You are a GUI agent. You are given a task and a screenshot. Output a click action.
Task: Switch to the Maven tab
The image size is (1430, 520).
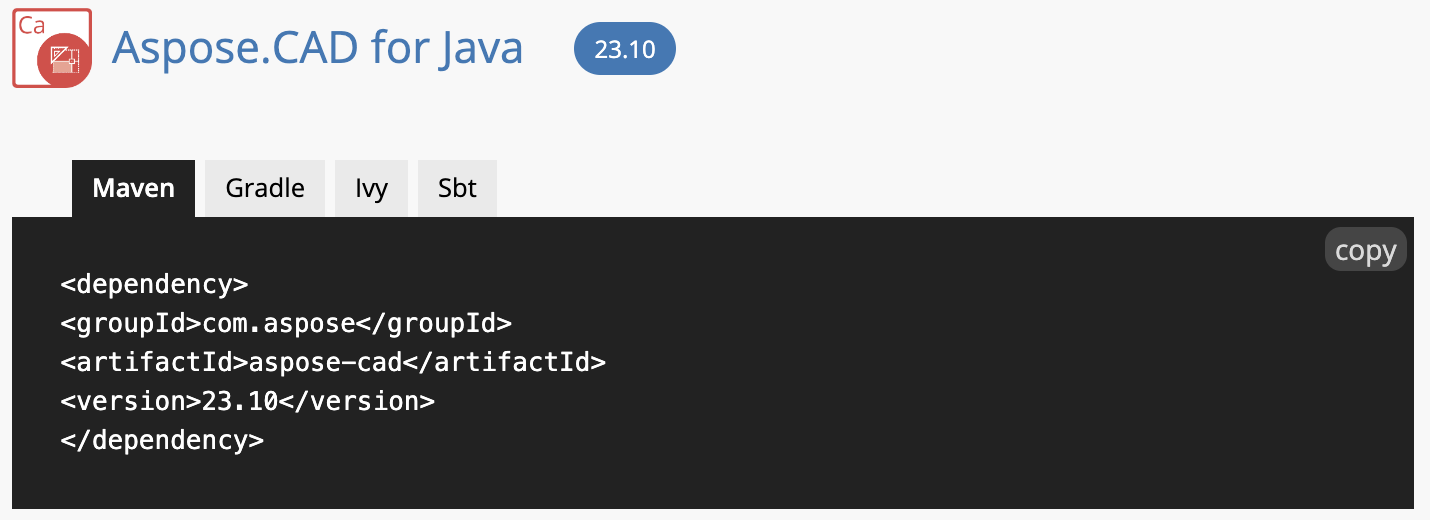point(133,188)
